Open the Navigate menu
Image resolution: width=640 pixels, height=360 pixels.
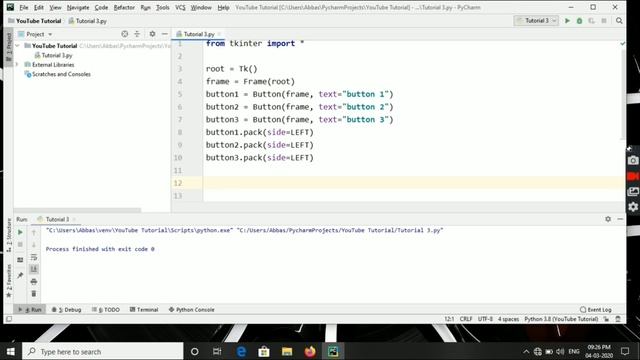tap(78, 7)
